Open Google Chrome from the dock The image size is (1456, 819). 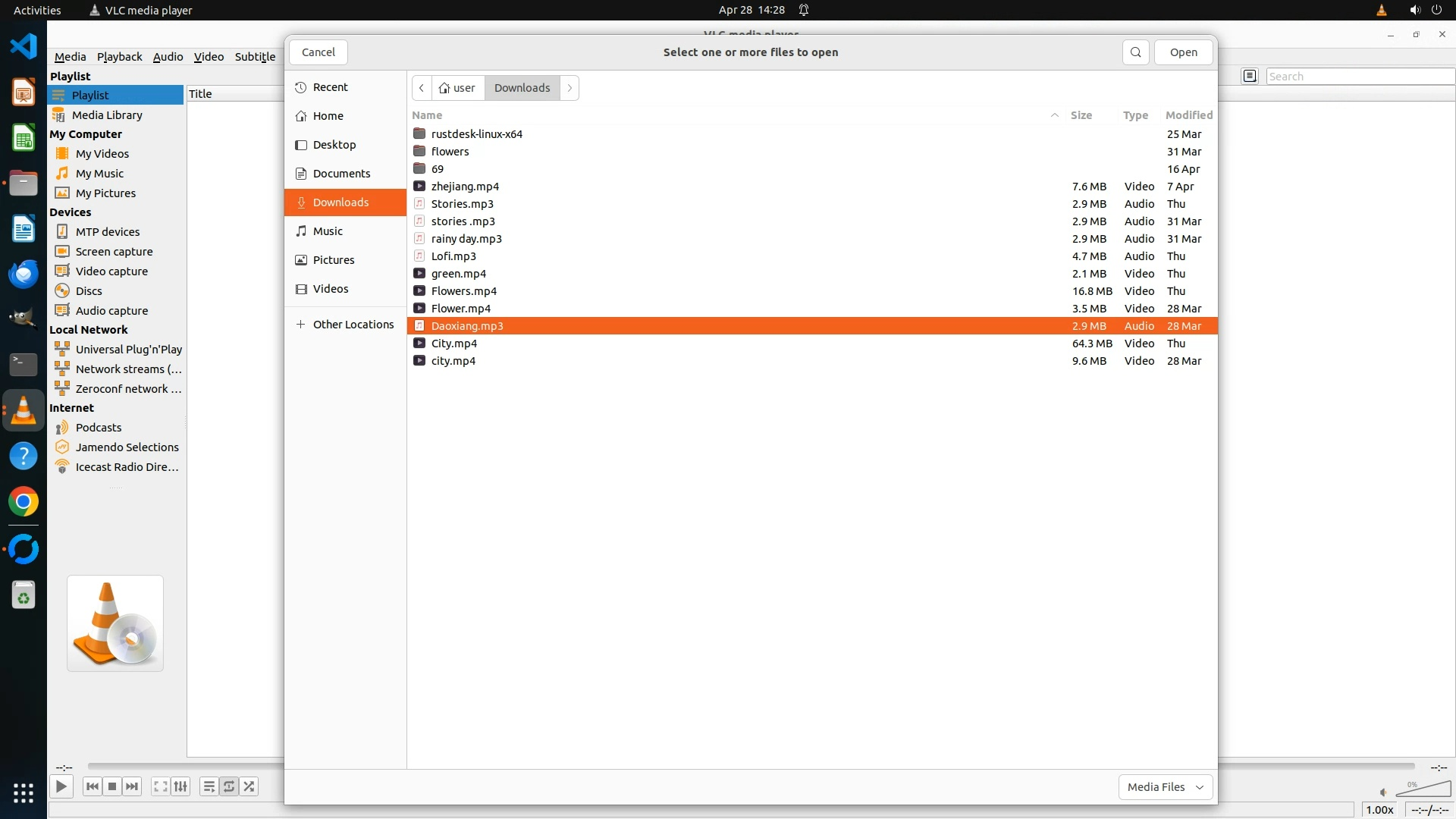(24, 502)
